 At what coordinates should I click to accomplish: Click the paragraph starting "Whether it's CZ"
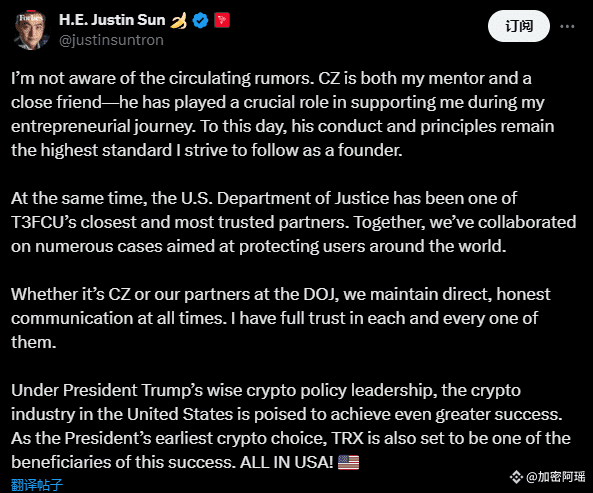tap(281, 318)
